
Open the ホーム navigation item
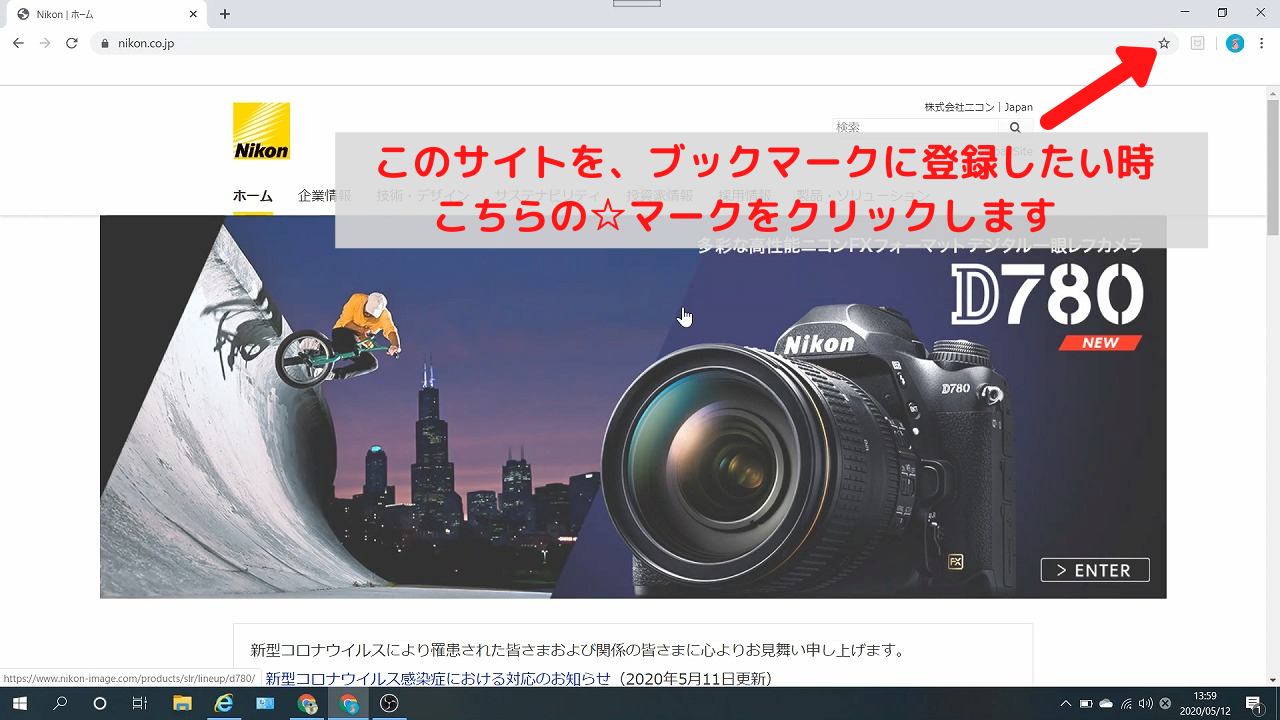[253, 196]
